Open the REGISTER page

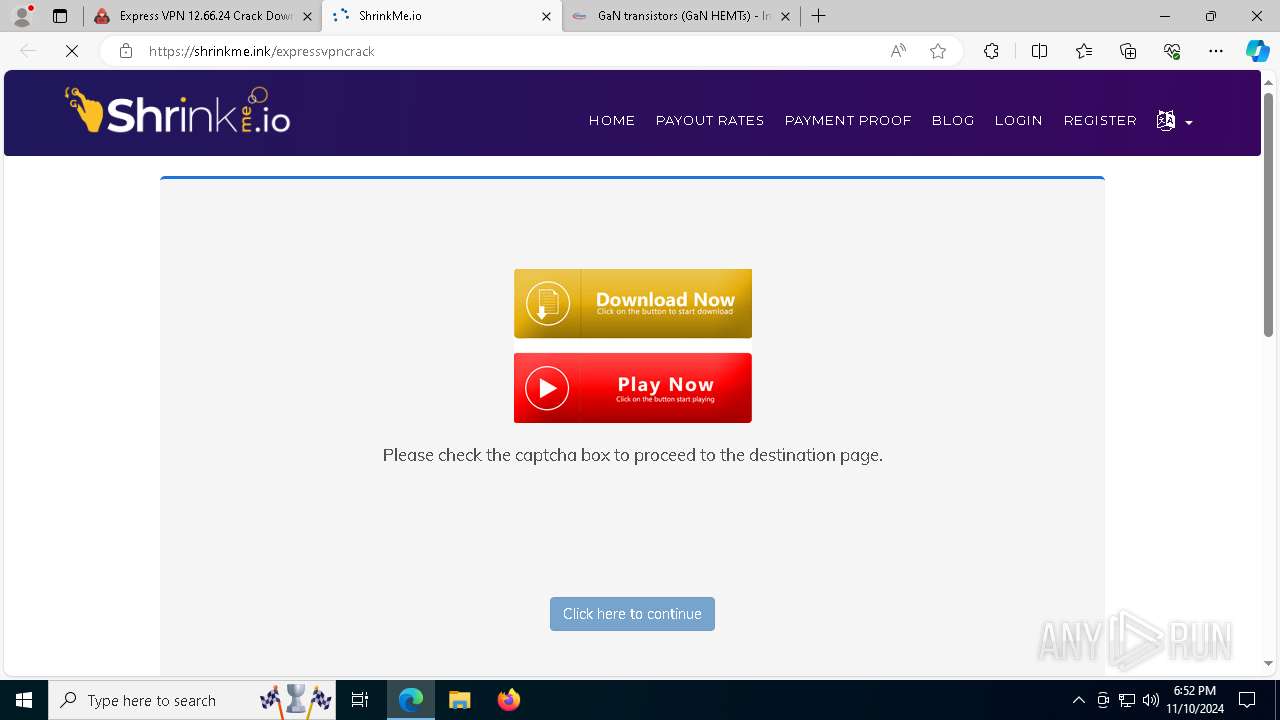1100,120
